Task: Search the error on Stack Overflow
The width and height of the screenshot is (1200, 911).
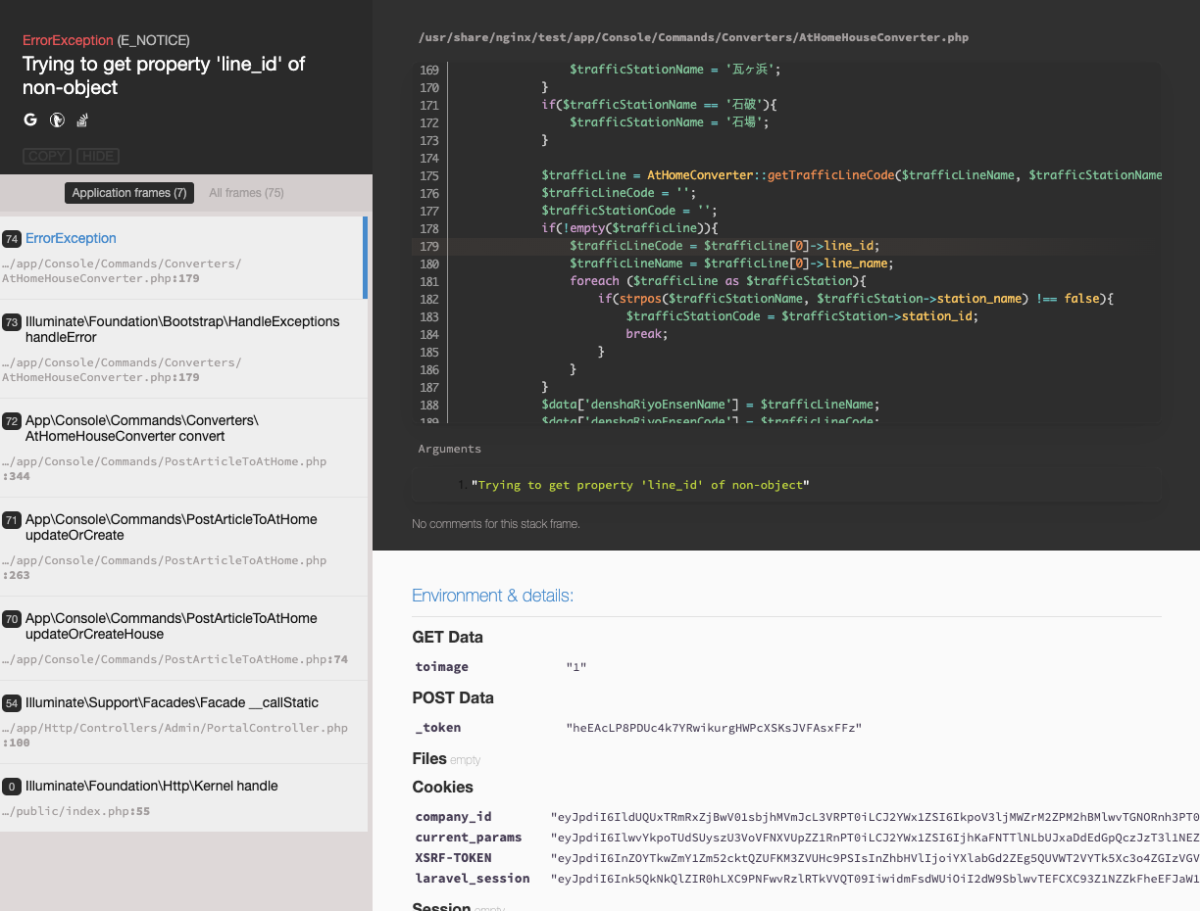Action: point(83,120)
